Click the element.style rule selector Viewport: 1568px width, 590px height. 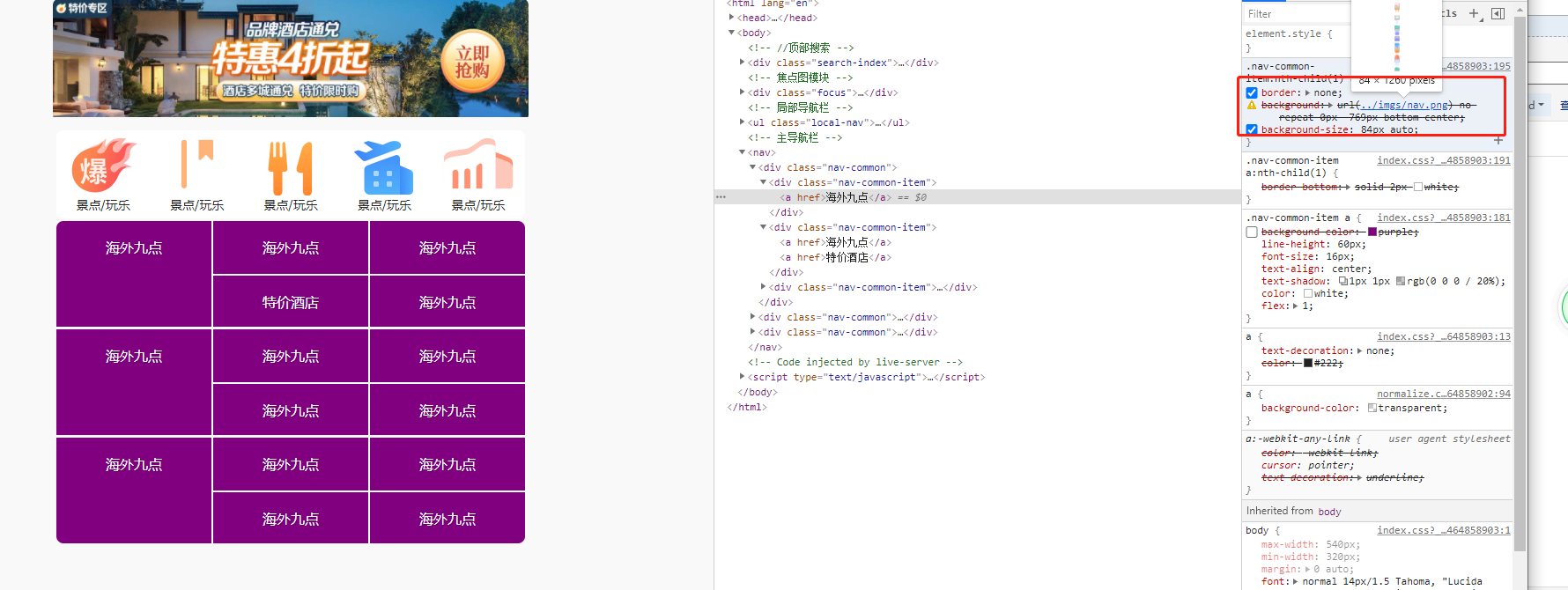tap(1283, 33)
